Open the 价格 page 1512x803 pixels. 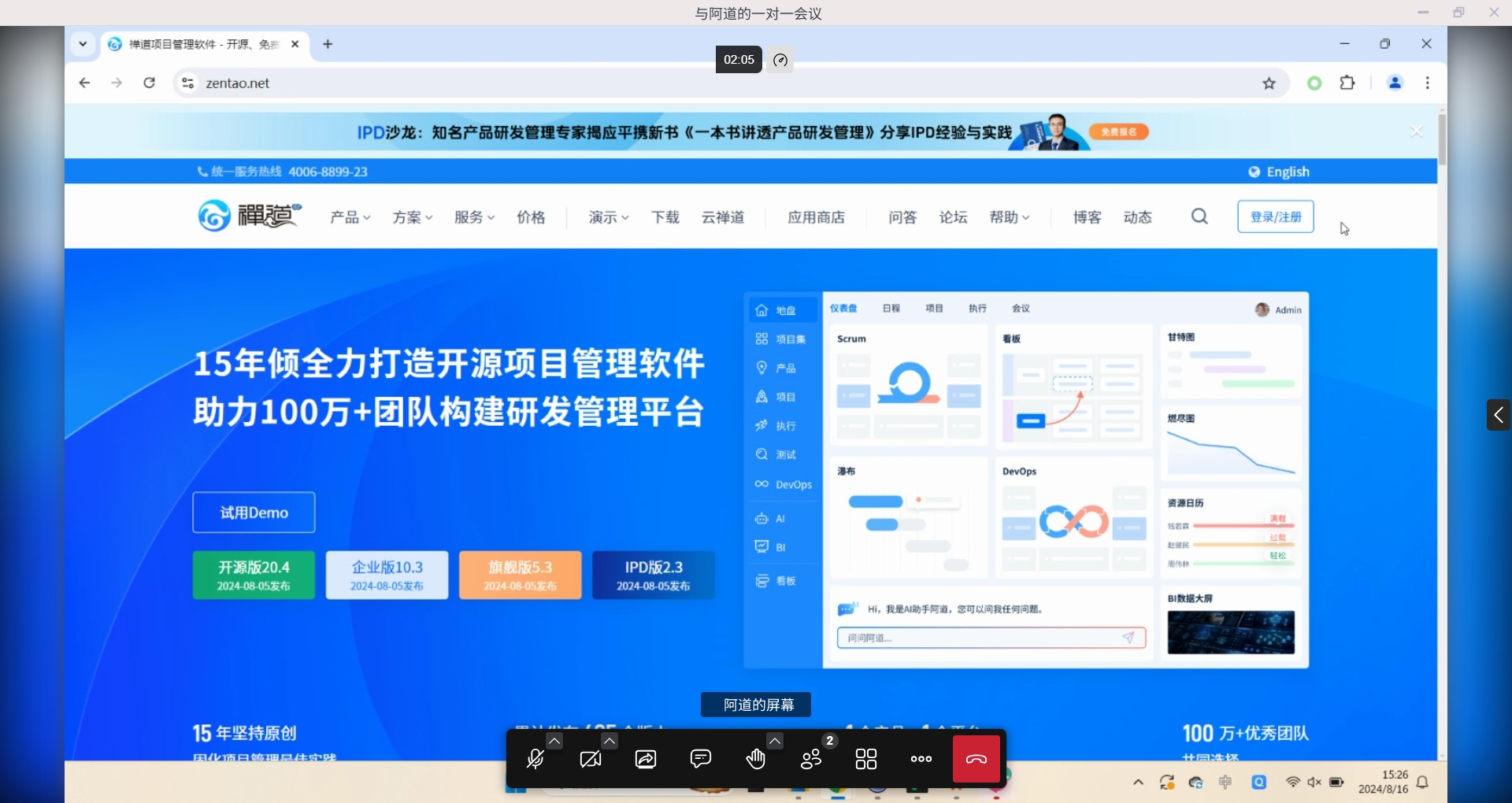[x=531, y=217]
